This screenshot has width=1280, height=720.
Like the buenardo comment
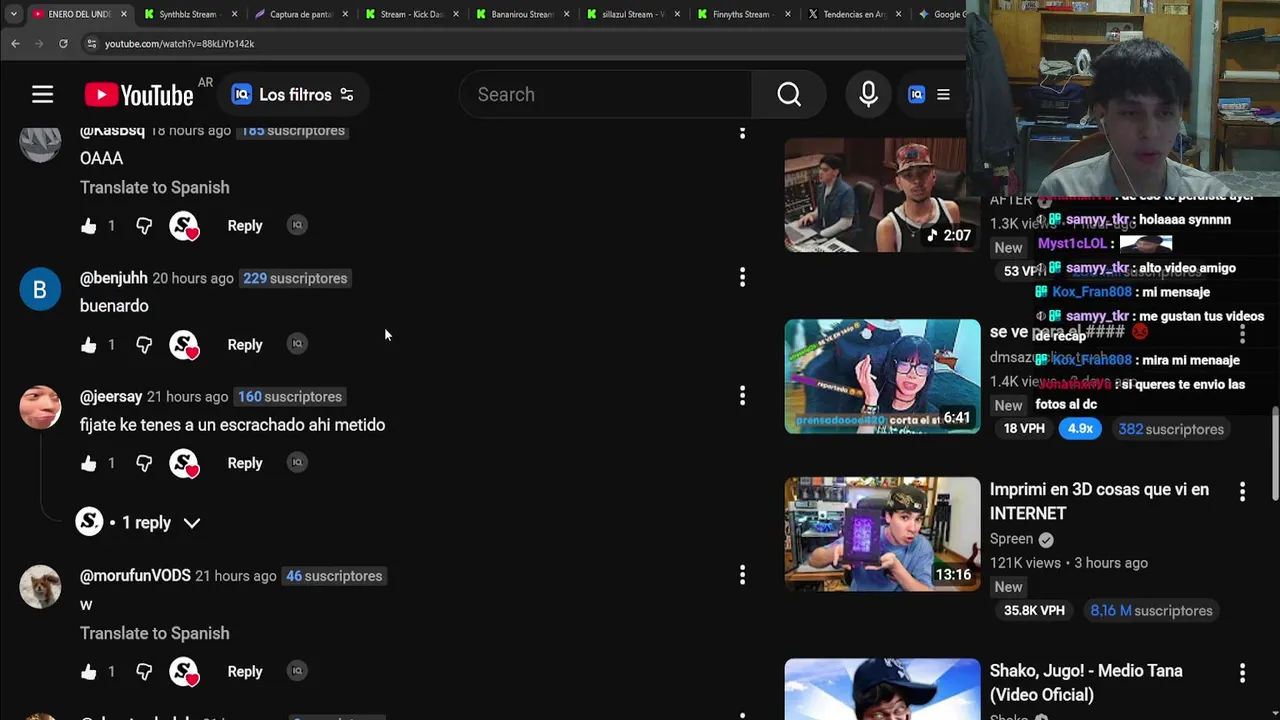coord(89,345)
